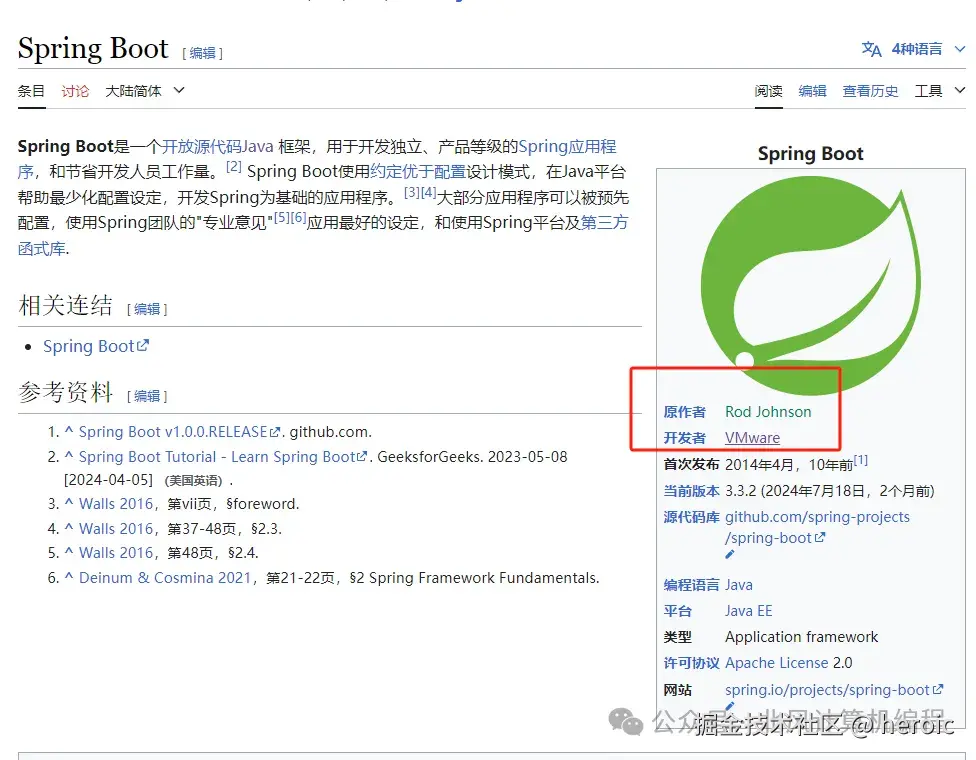Click the external-link icon after v1.0.0.RELEASE

(x=274, y=433)
